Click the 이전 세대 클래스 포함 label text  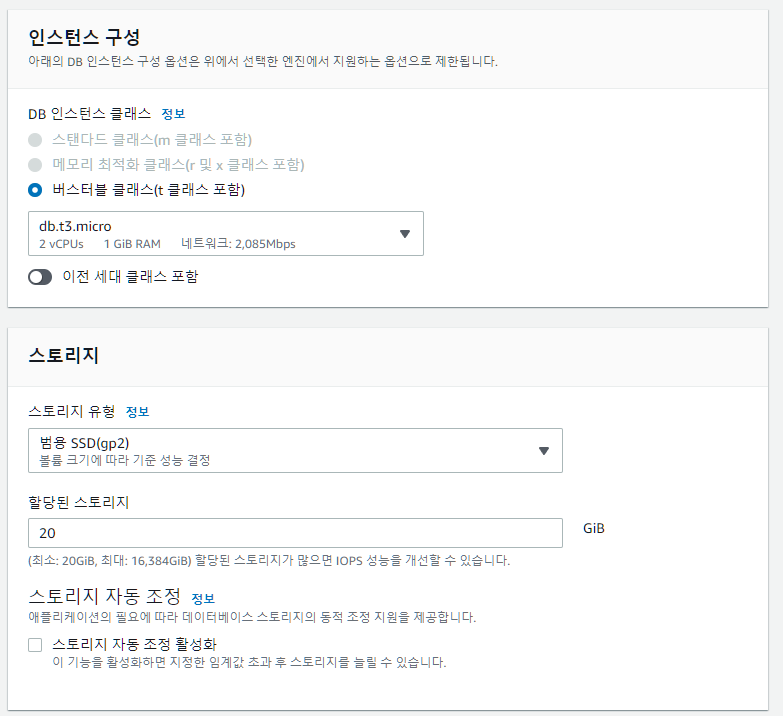click(130, 276)
